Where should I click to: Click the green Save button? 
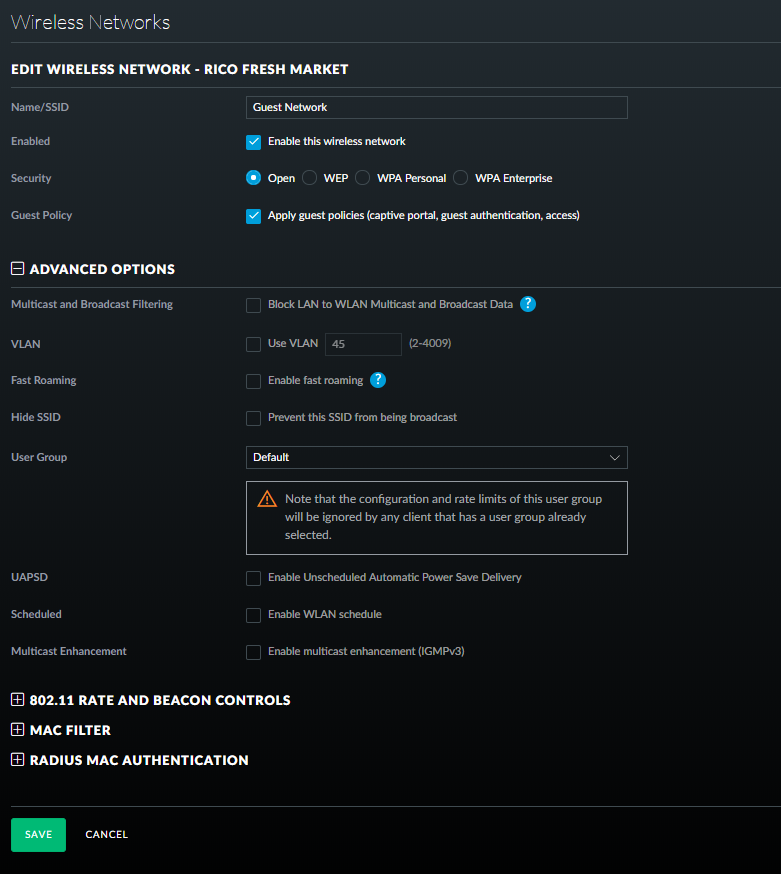click(x=38, y=834)
